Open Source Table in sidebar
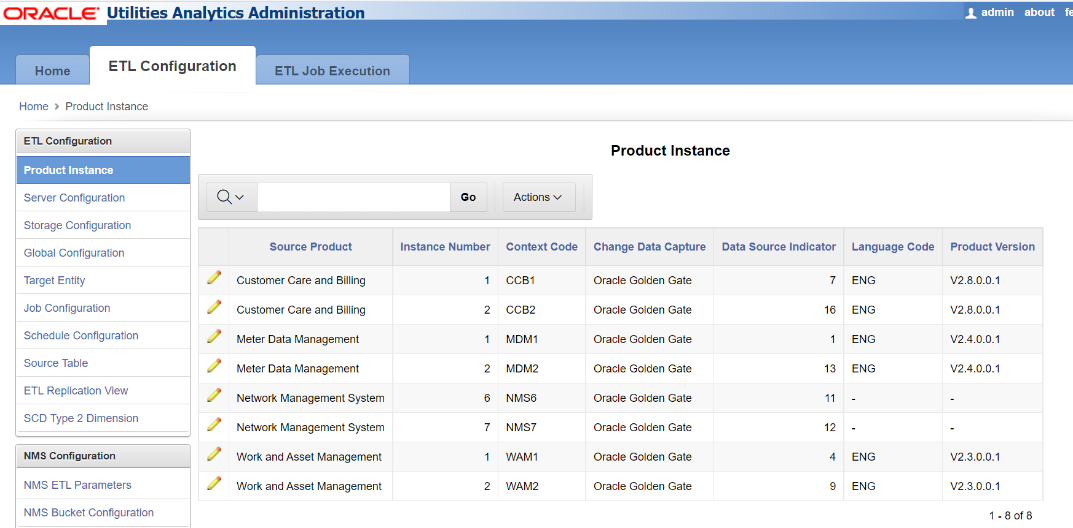The height and width of the screenshot is (528, 1073). click(103, 363)
